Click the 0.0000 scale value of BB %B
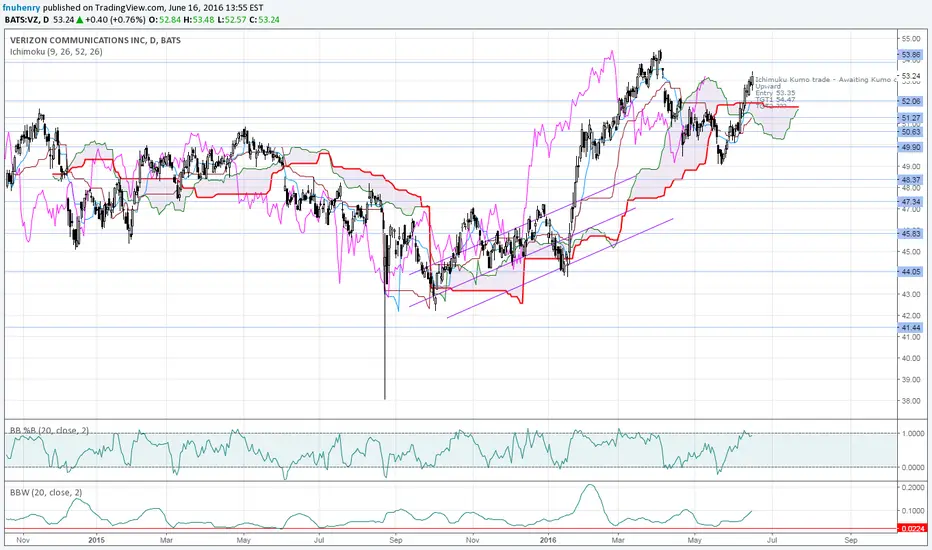 912,467
